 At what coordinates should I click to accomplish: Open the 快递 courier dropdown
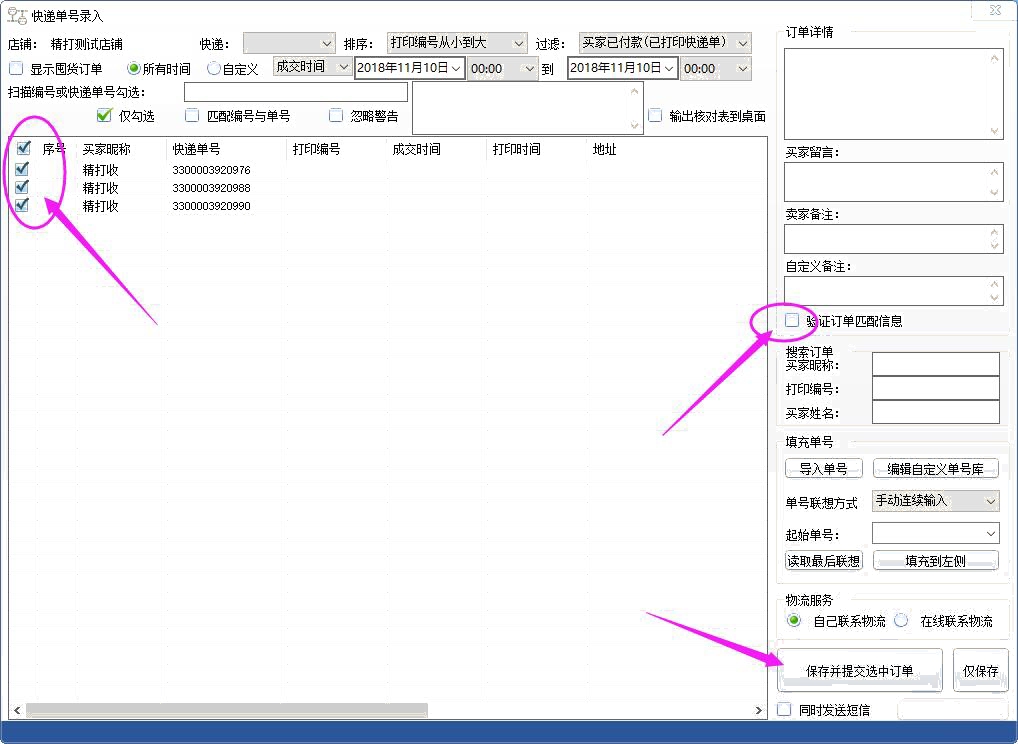click(329, 42)
